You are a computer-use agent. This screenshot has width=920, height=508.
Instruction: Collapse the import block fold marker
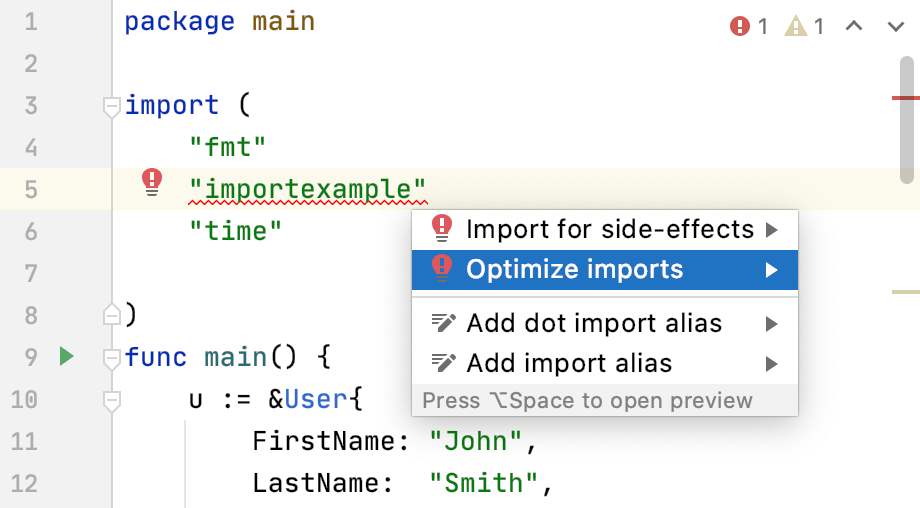click(x=112, y=106)
